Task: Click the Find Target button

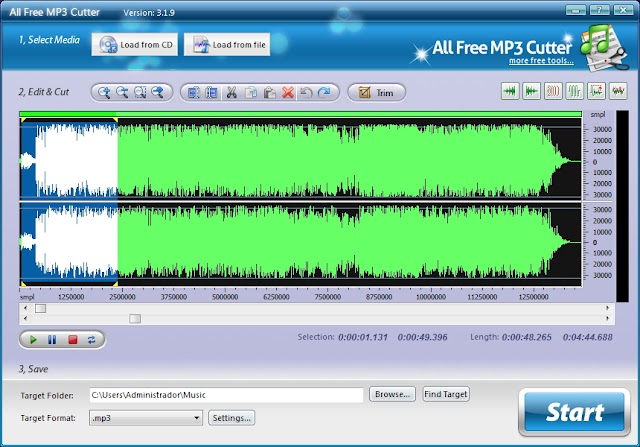Action: tap(446, 394)
